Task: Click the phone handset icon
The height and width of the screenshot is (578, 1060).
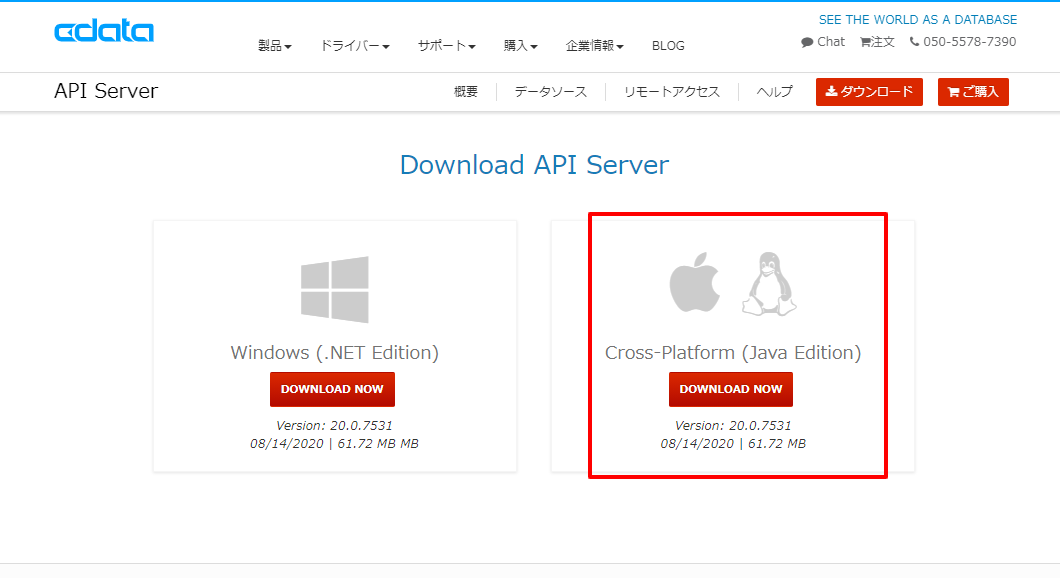Action: click(914, 42)
